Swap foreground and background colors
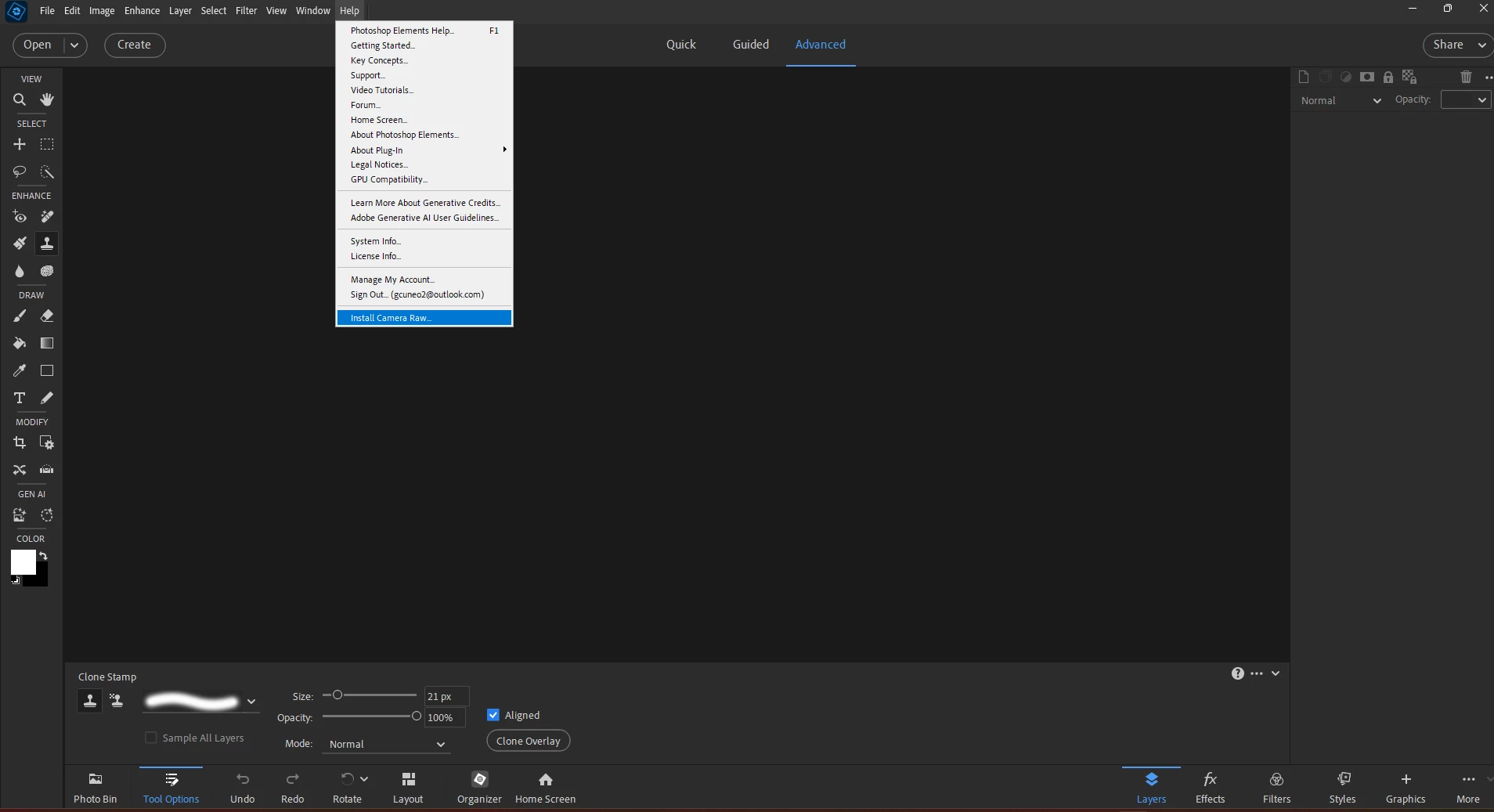The width and height of the screenshot is (1494, 812). 43,556
